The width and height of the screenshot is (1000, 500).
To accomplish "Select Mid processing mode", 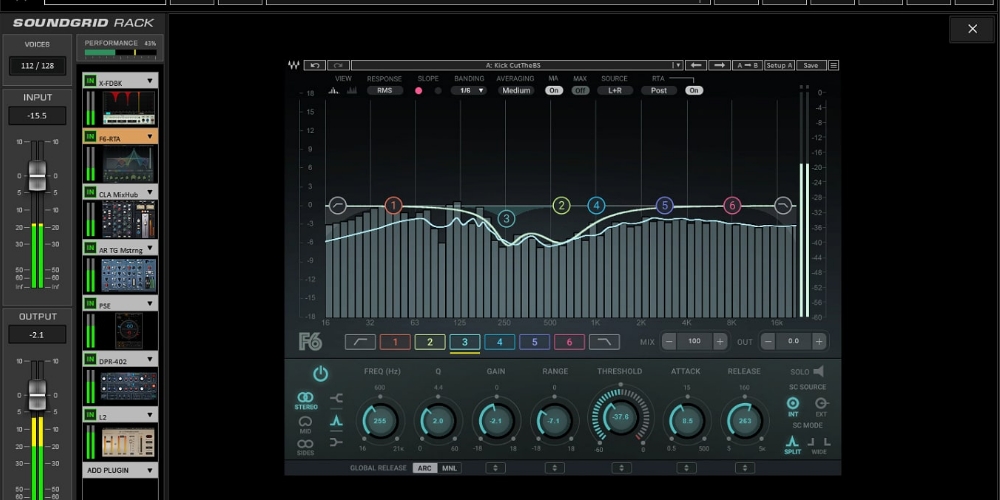I will tap(305, 425).
